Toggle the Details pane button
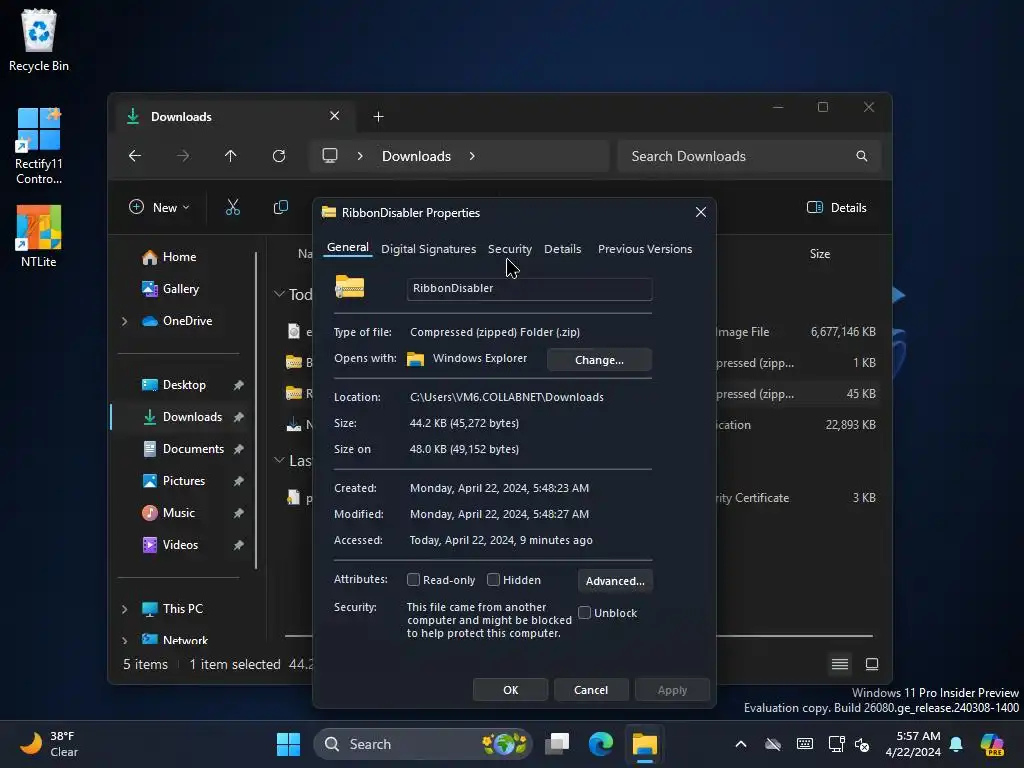Screen dimensions: 1024x768 pos(837,208)
